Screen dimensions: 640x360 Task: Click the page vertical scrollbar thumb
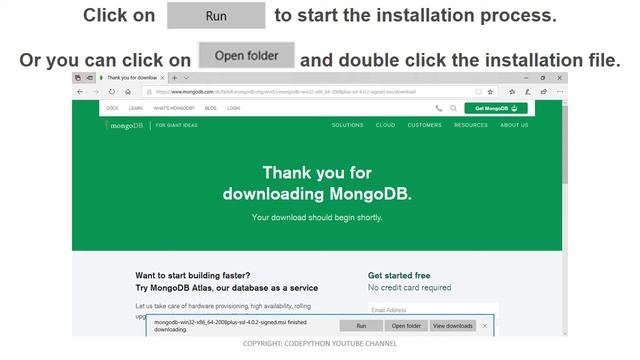point(565,145)
